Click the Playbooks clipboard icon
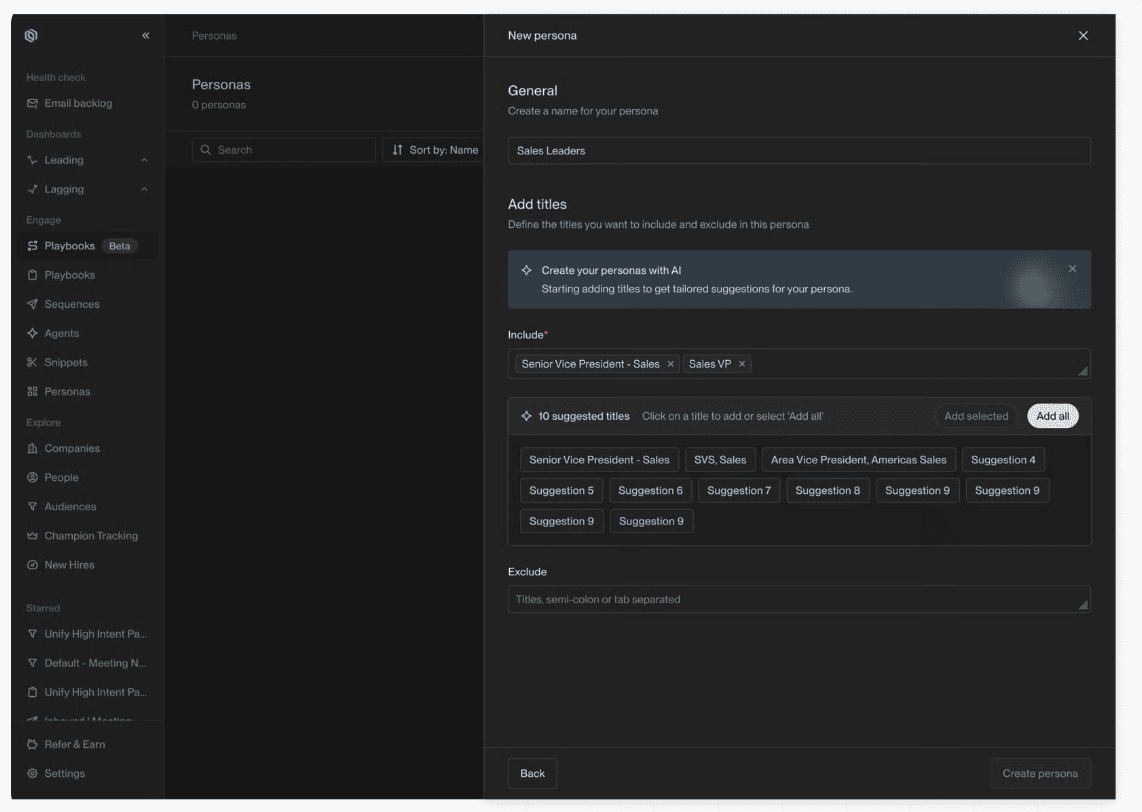 32,275
